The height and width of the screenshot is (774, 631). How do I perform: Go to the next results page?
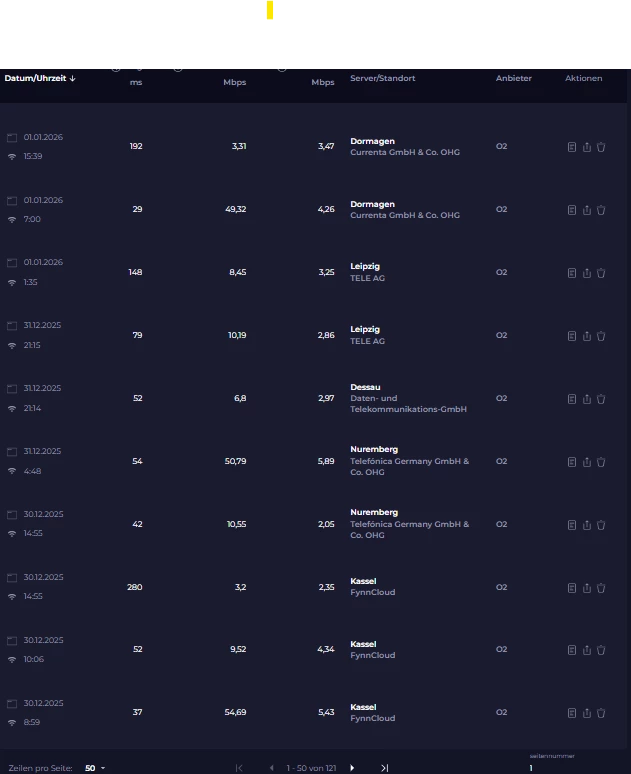tap(352, 768)
